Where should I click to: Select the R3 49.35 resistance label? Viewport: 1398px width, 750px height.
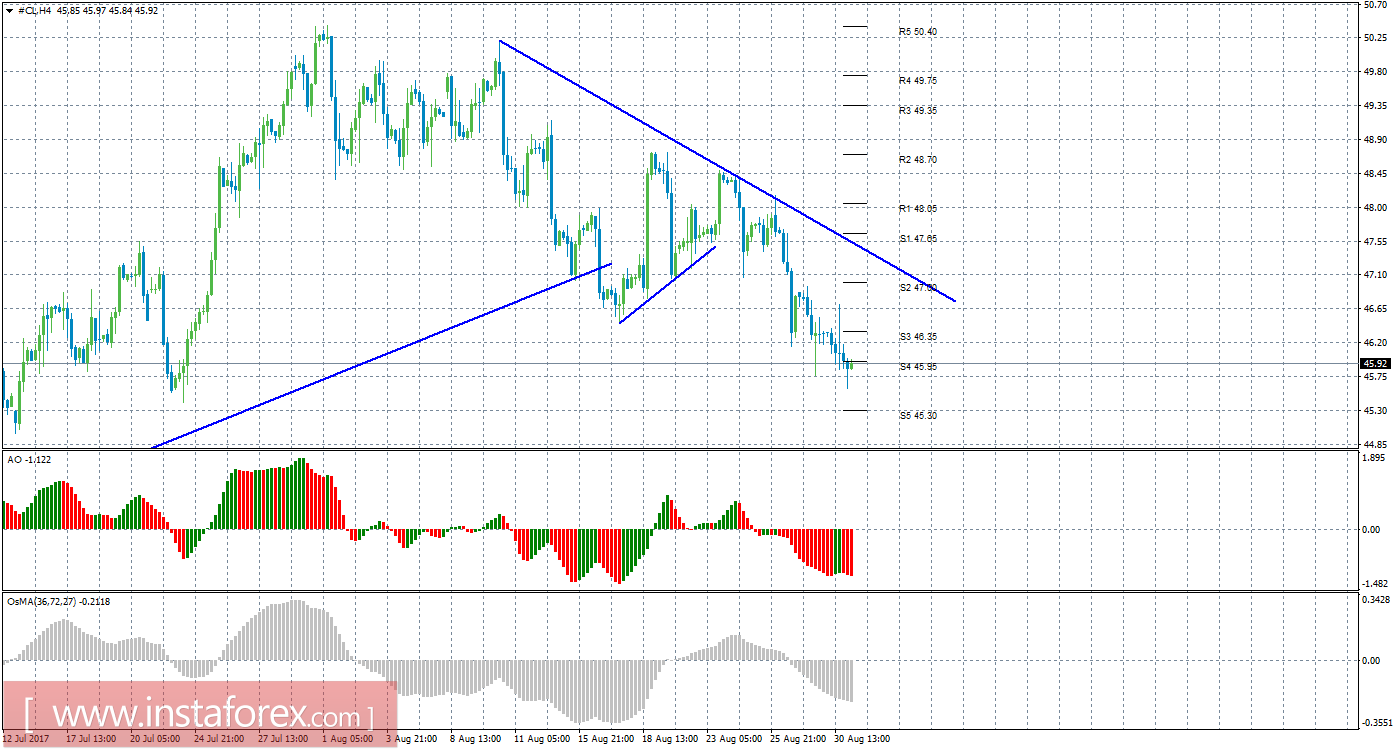click(x=917, y=110)
